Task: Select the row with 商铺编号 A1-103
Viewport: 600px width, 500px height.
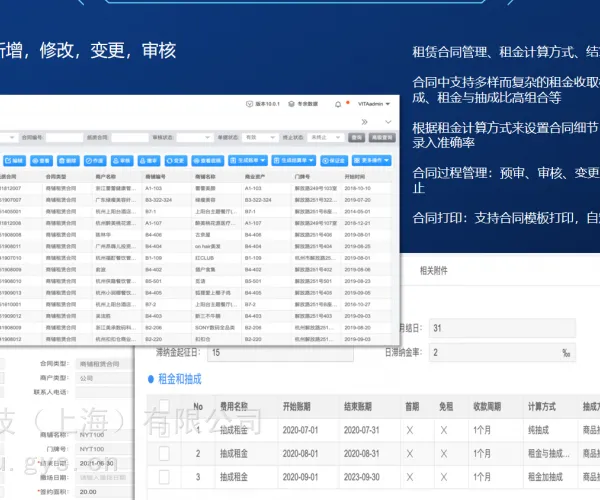Action: click(196, 188)
